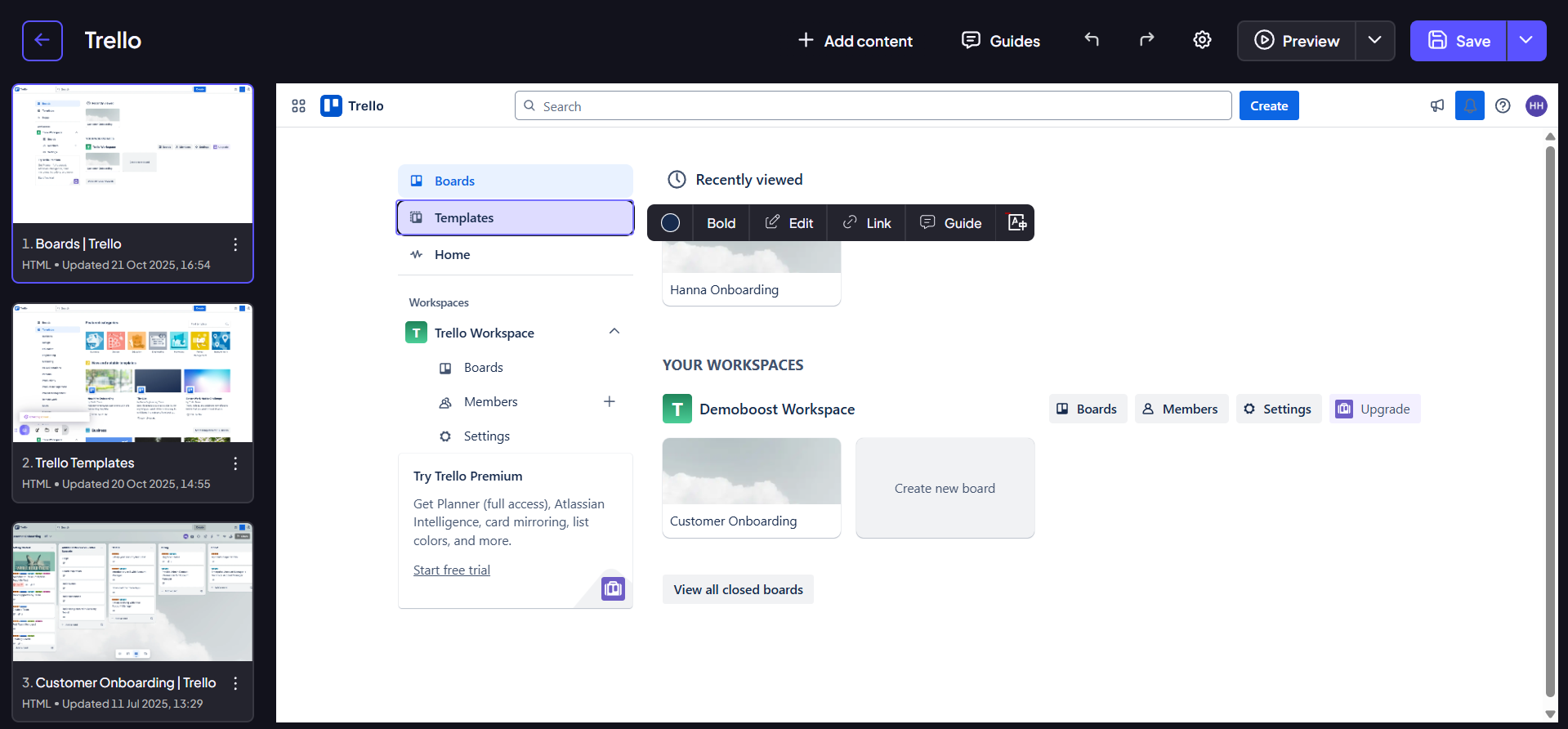The width and height of the screenshot is (1568, 729).
Task: Open options menu for Trello Templates screen
Action: (x=235, y=463)
